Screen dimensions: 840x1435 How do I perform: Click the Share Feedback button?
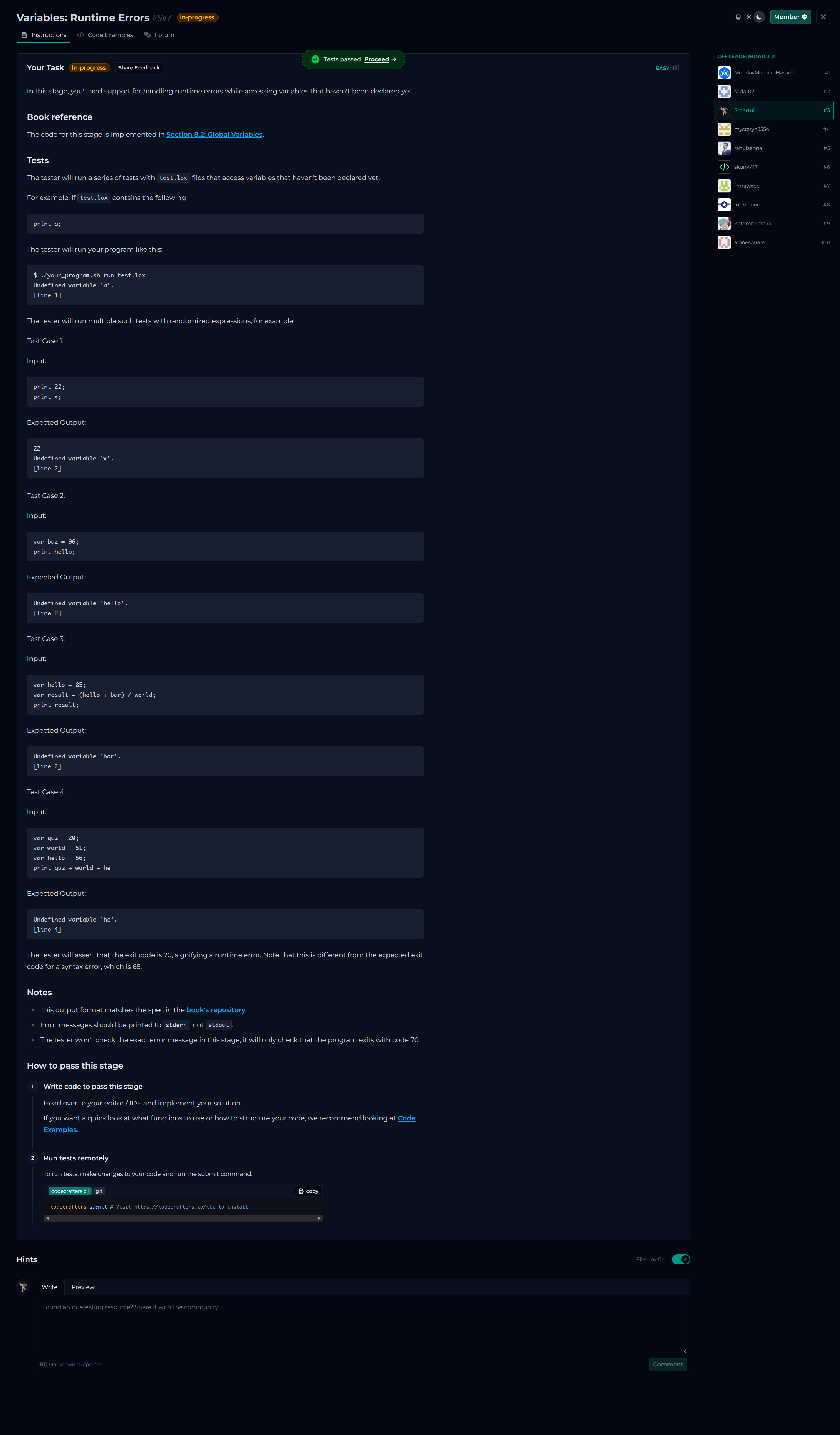coord(138,68)
